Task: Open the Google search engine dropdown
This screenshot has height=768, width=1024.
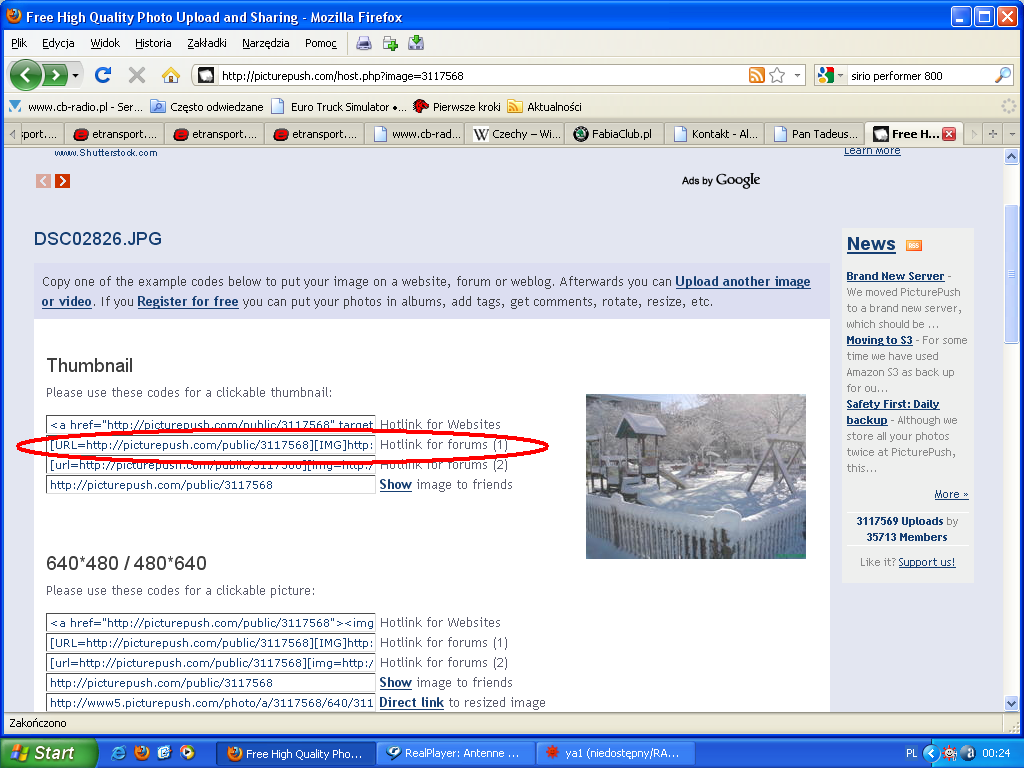Action: [x=827, y=75]
